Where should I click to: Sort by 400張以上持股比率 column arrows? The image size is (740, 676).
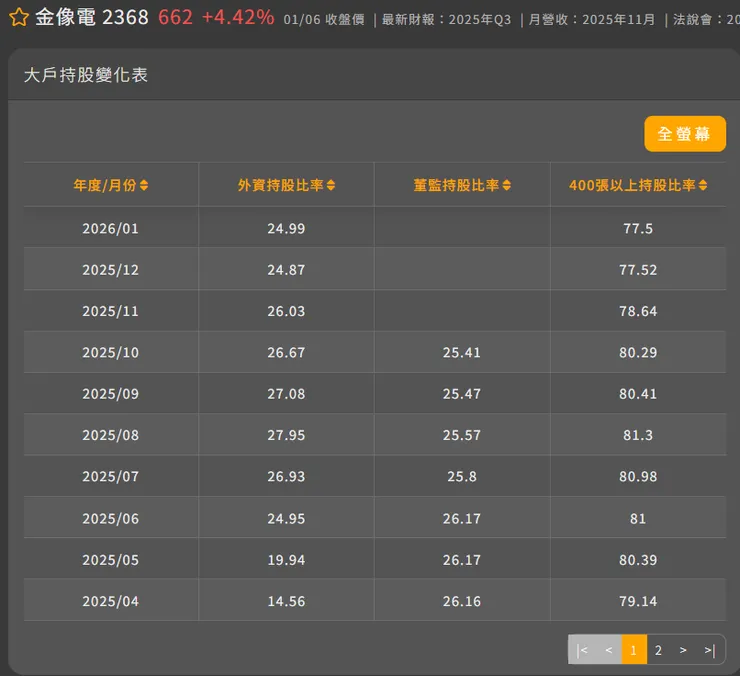click(x=703, y=186)
